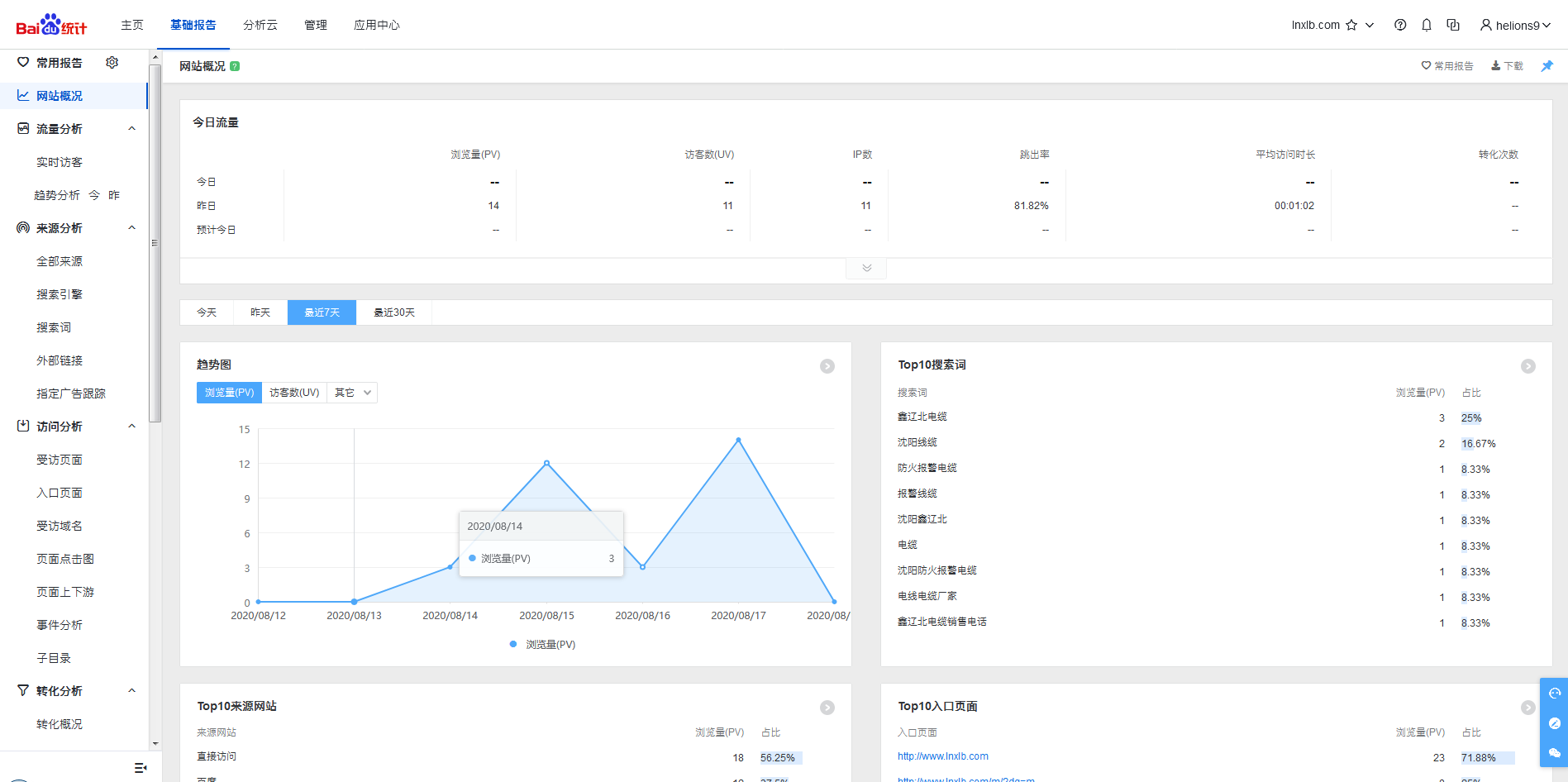Open Top10来源网站 details arrow icon
Screen dimensions: 1568x782
click(x=827, y=708)
